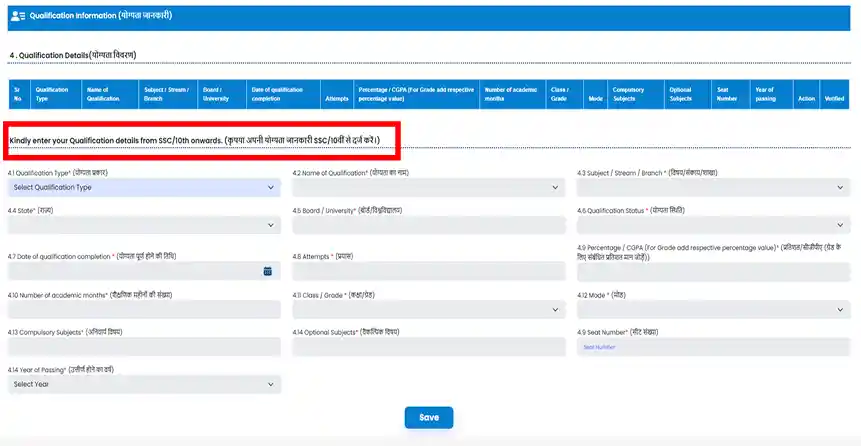Click the Date of qualification completion field
Screen dimensions: 861x446
(x=134, y=271)
